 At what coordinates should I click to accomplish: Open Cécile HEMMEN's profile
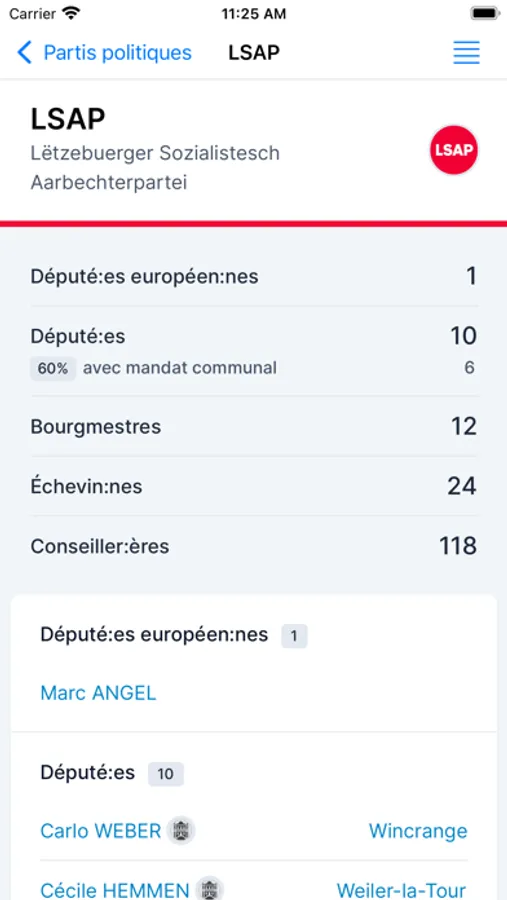tap(115, 890)
